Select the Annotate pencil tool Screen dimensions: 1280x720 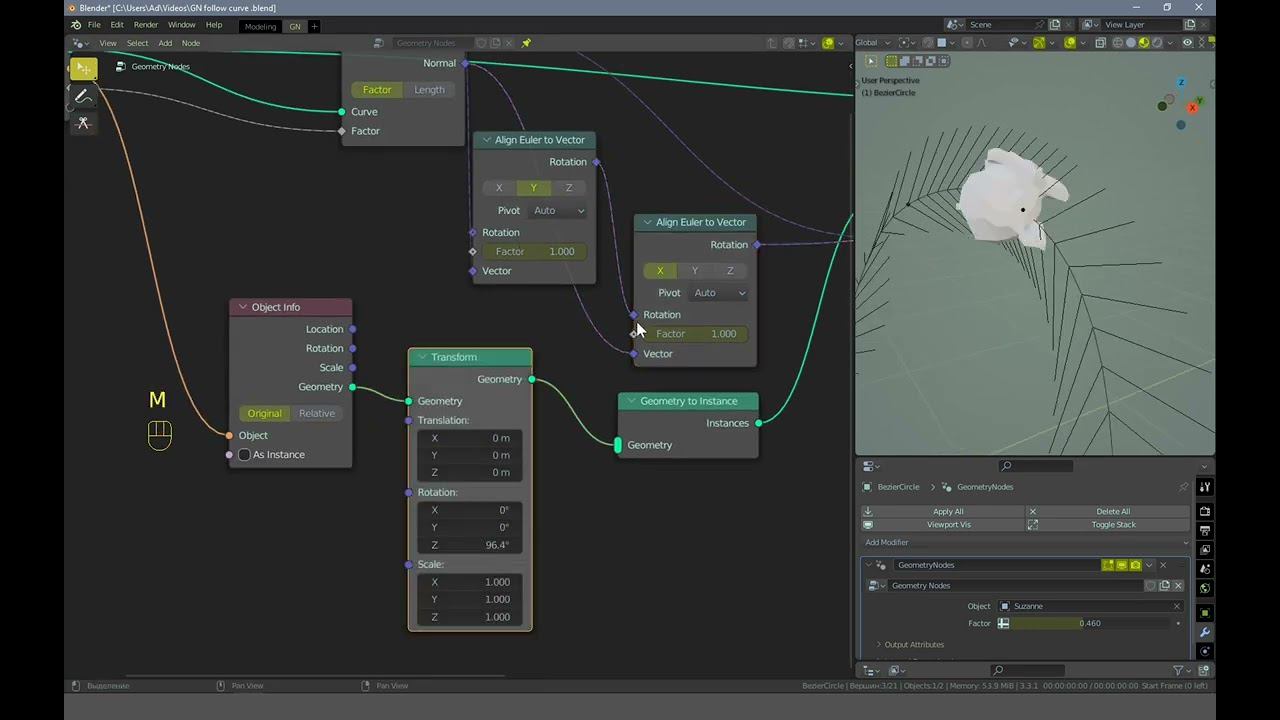[83, 96]
